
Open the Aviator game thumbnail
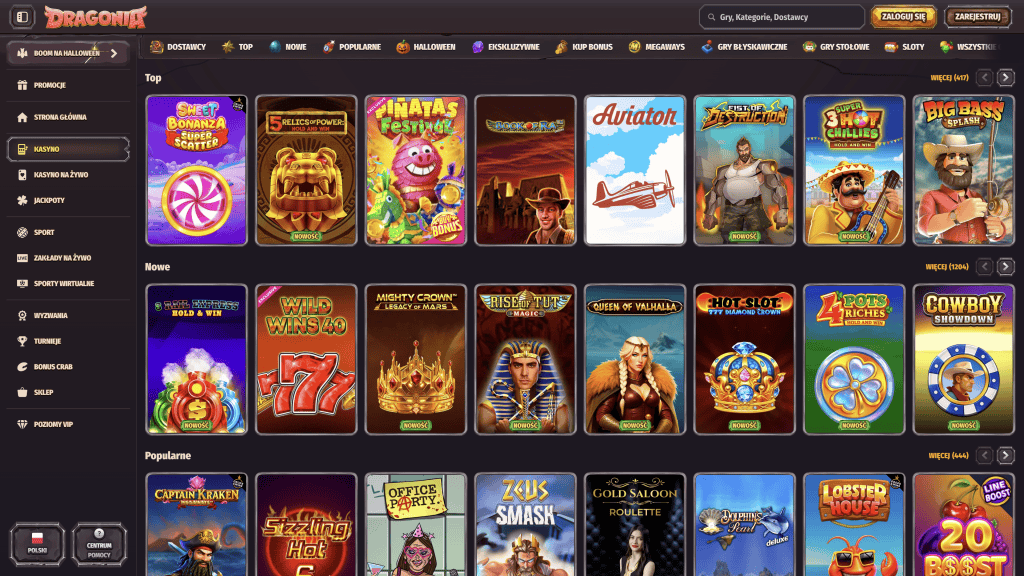635,170
